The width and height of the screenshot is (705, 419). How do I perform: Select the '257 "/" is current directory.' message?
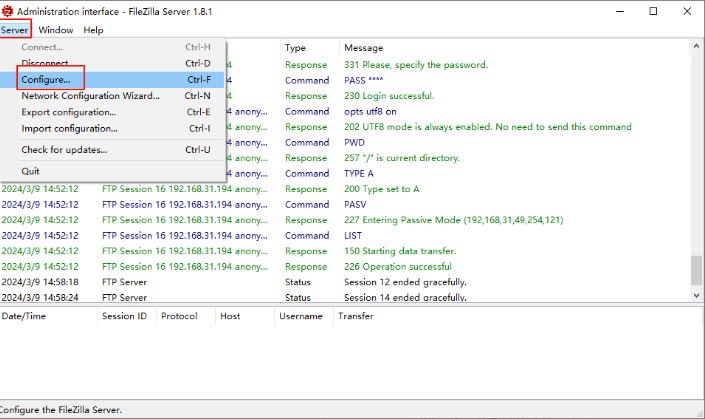[402, 158]
